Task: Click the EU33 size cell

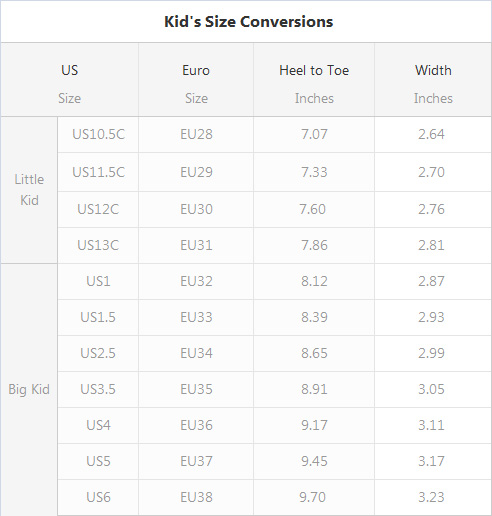Action: coord(196,317)
